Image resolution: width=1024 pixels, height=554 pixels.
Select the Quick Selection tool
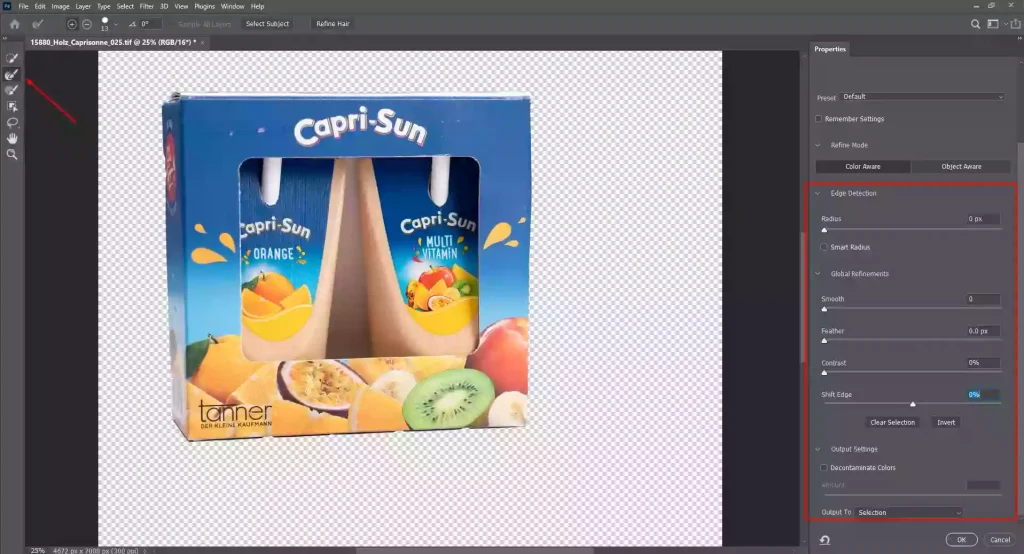click(x=12, y=58)
